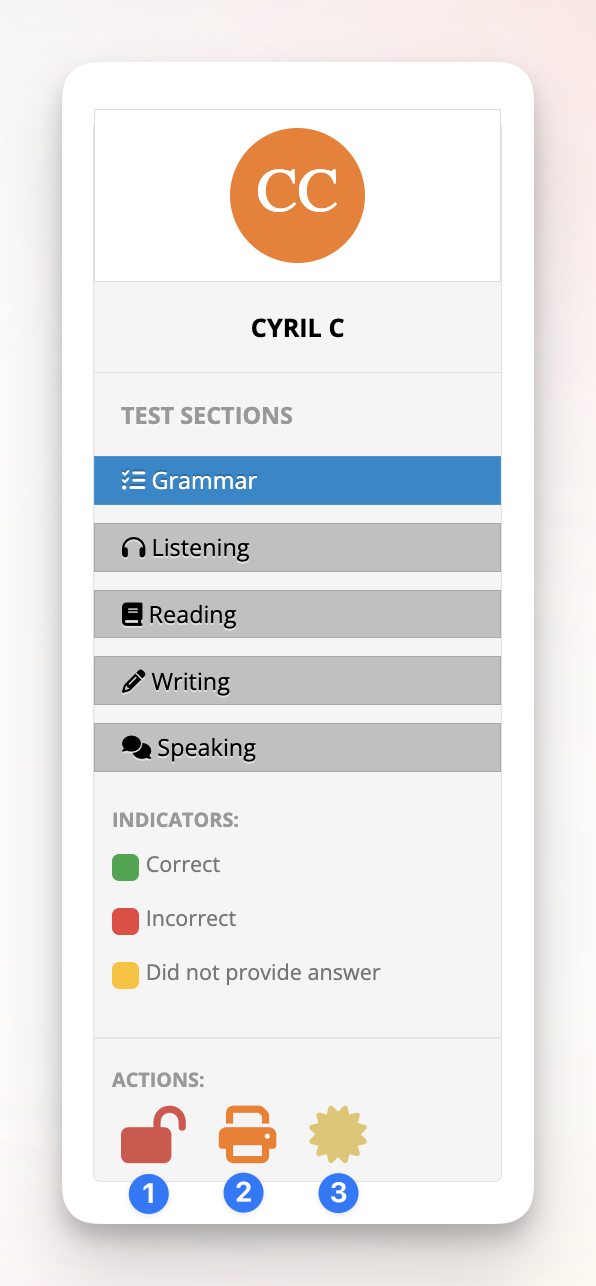Select the headphones icon on Listening
The height and width of the screenshot is (1286, 596).
point(133,547)
